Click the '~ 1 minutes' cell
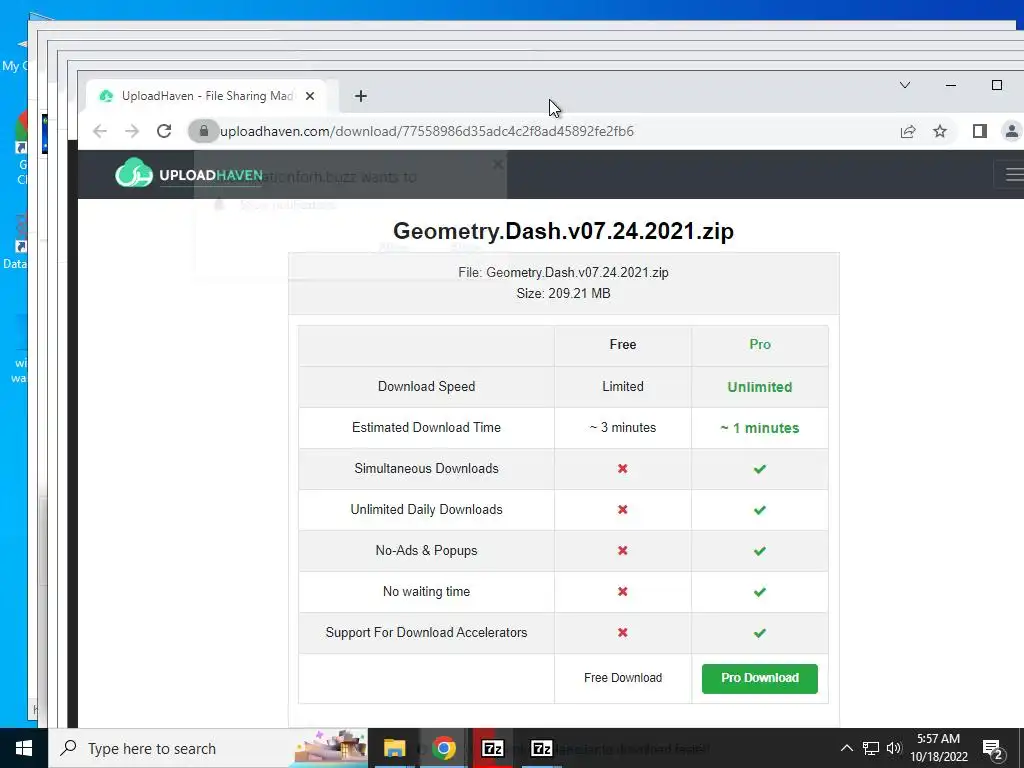This screenshot has height=768, width=1024. 760,428
